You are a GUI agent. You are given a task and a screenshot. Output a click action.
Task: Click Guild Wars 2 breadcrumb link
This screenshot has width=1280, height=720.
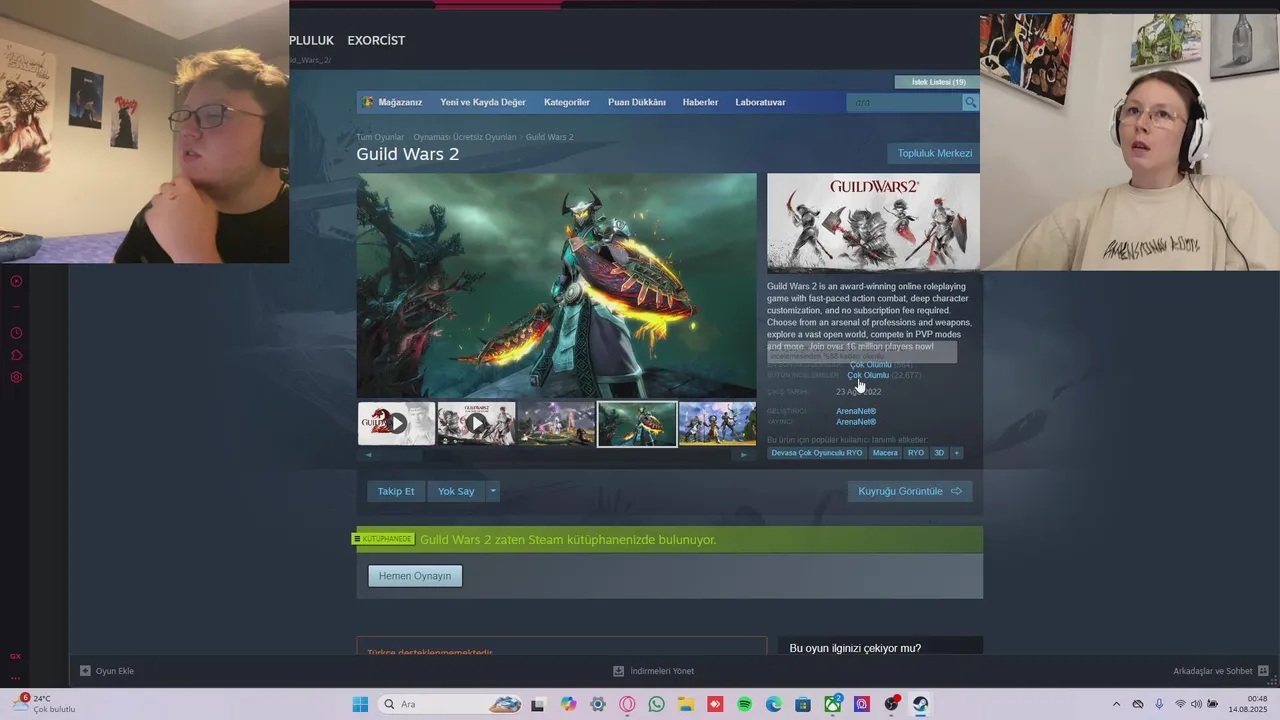(x=549, y=137)
